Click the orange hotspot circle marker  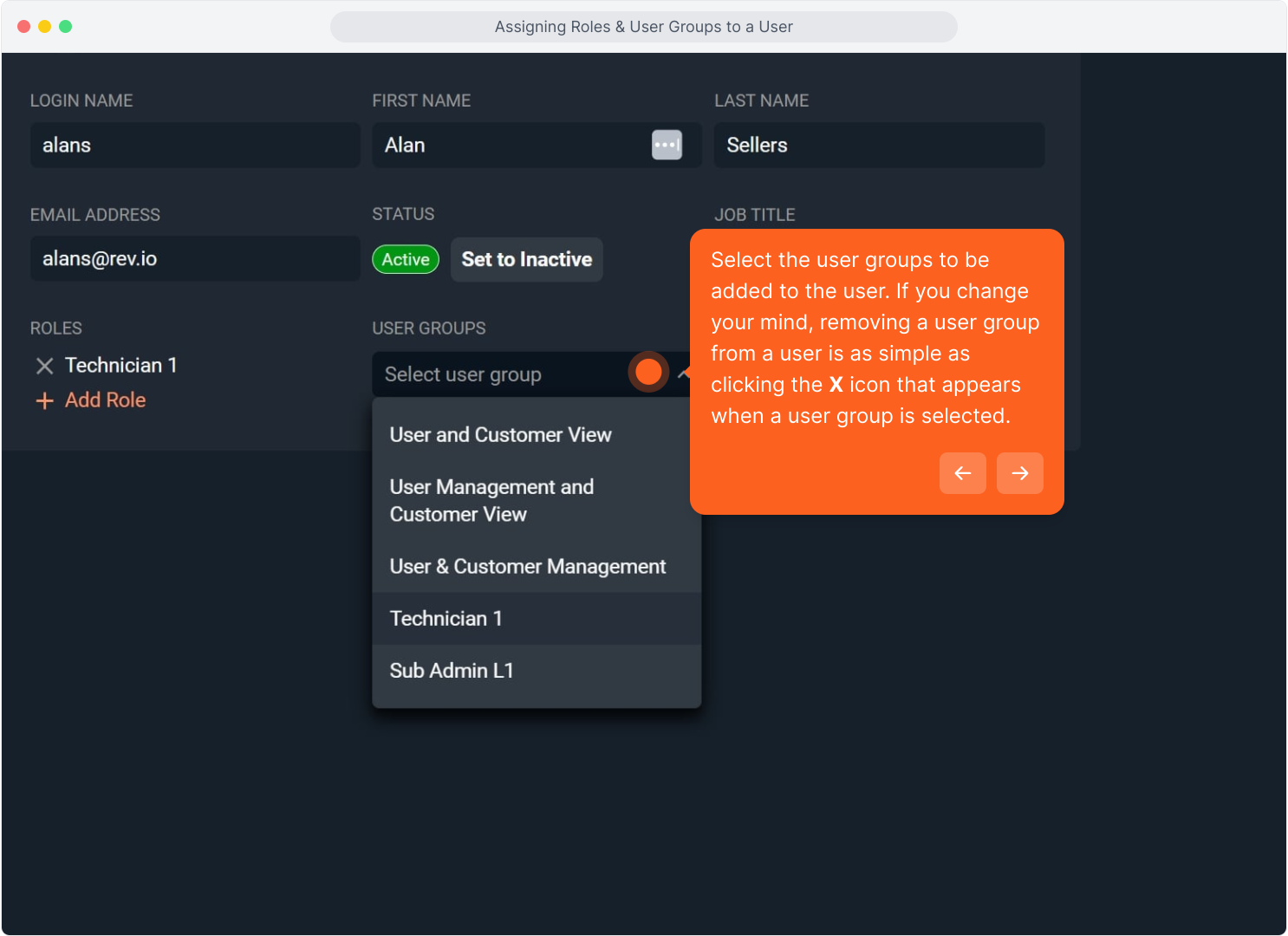[648, 373]
